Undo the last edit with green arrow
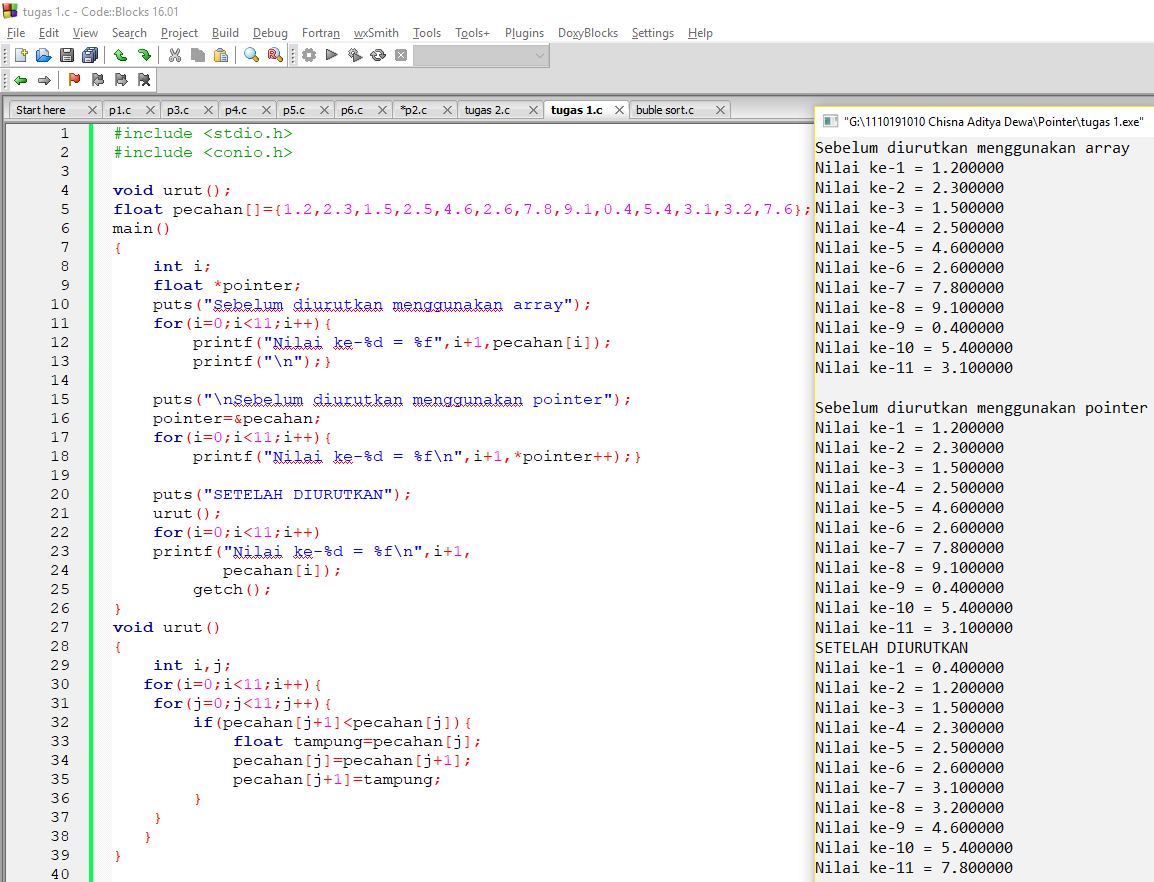The height and width of the screenshot is (882, 1154). click(121, 55)
